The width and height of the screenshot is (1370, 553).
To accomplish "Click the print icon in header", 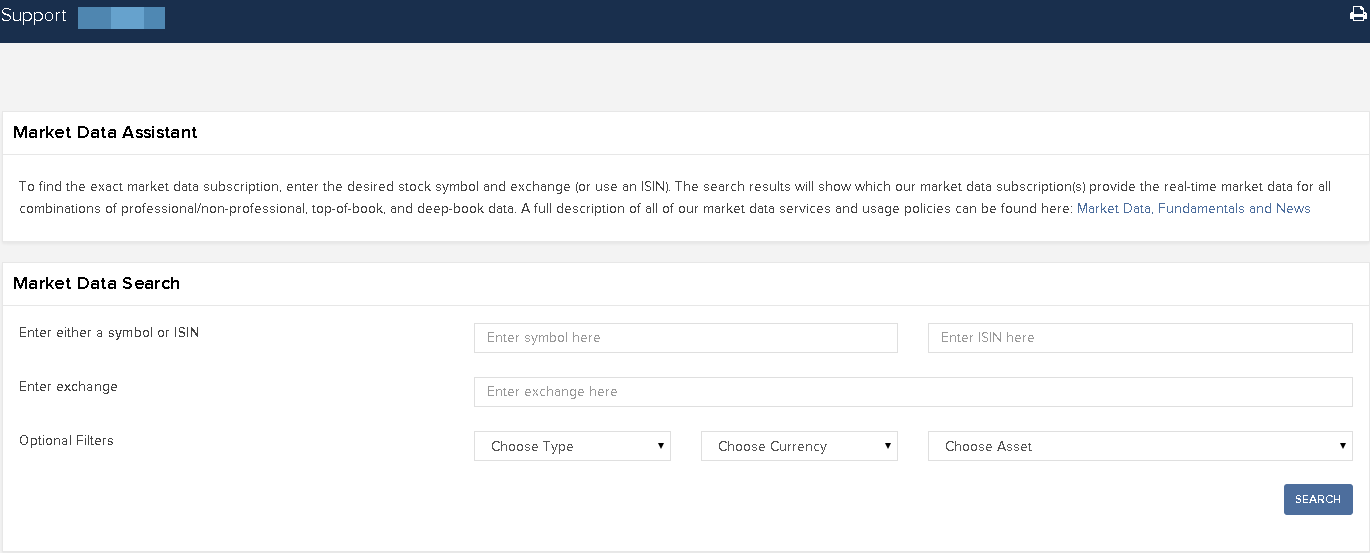I will click(x=1357, y=14).
